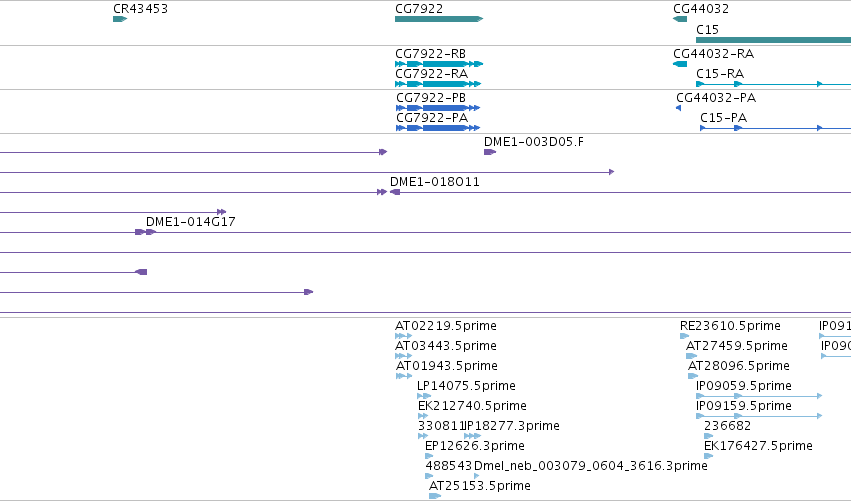Select EST AT28096.5prime

click(x=693, y=376)
